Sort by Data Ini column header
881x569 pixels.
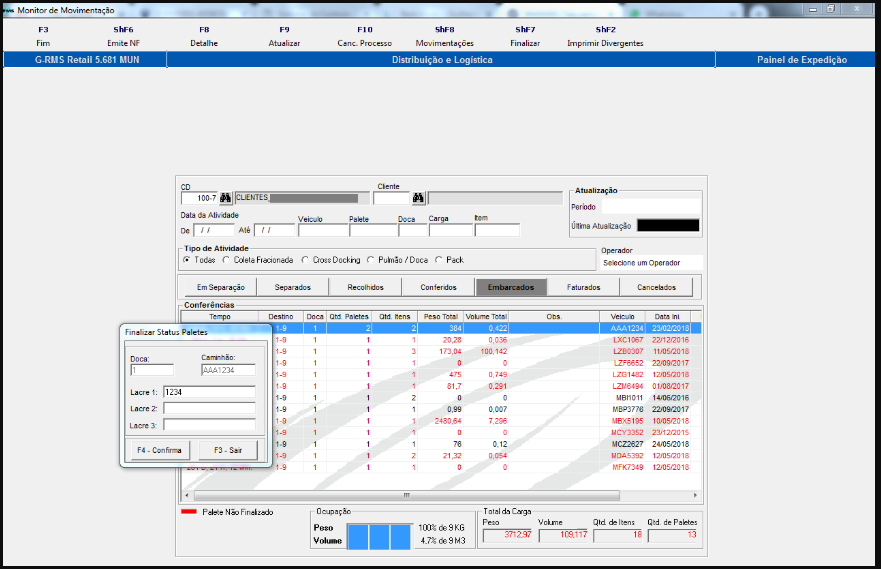[667, 317]
